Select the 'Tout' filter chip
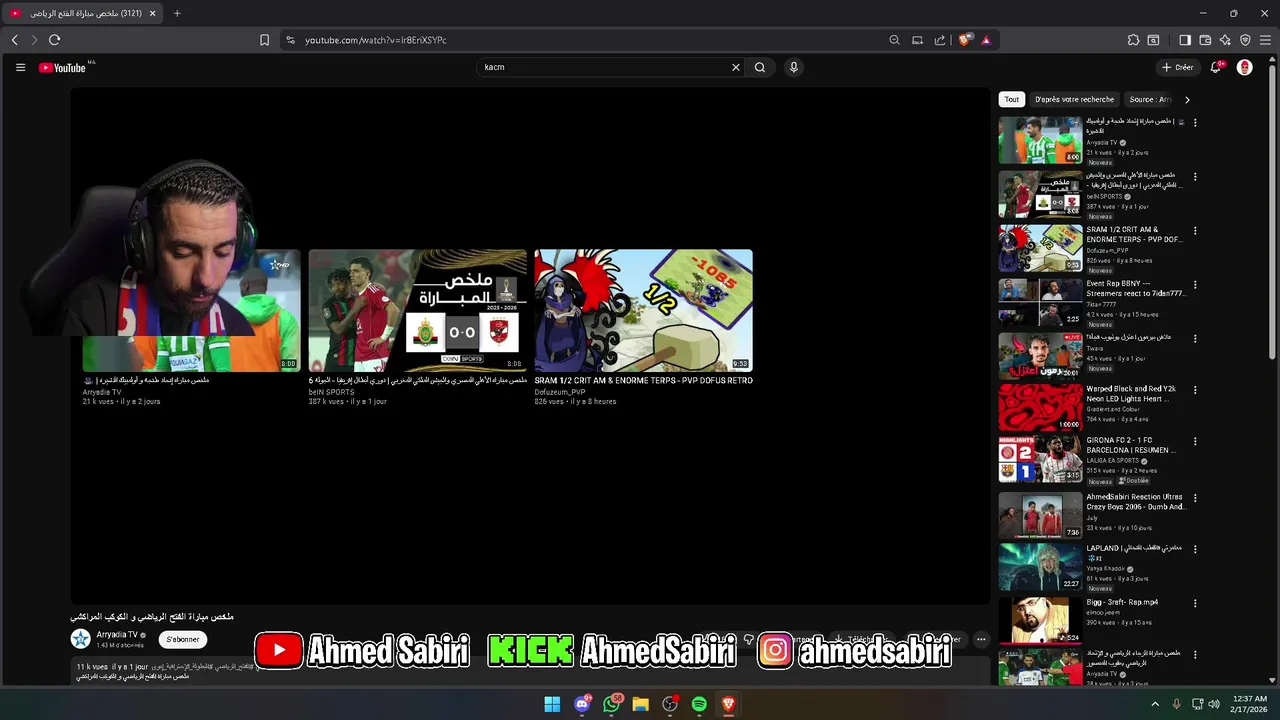Viewport: 1280px width, 720px height. [1012, 99]
